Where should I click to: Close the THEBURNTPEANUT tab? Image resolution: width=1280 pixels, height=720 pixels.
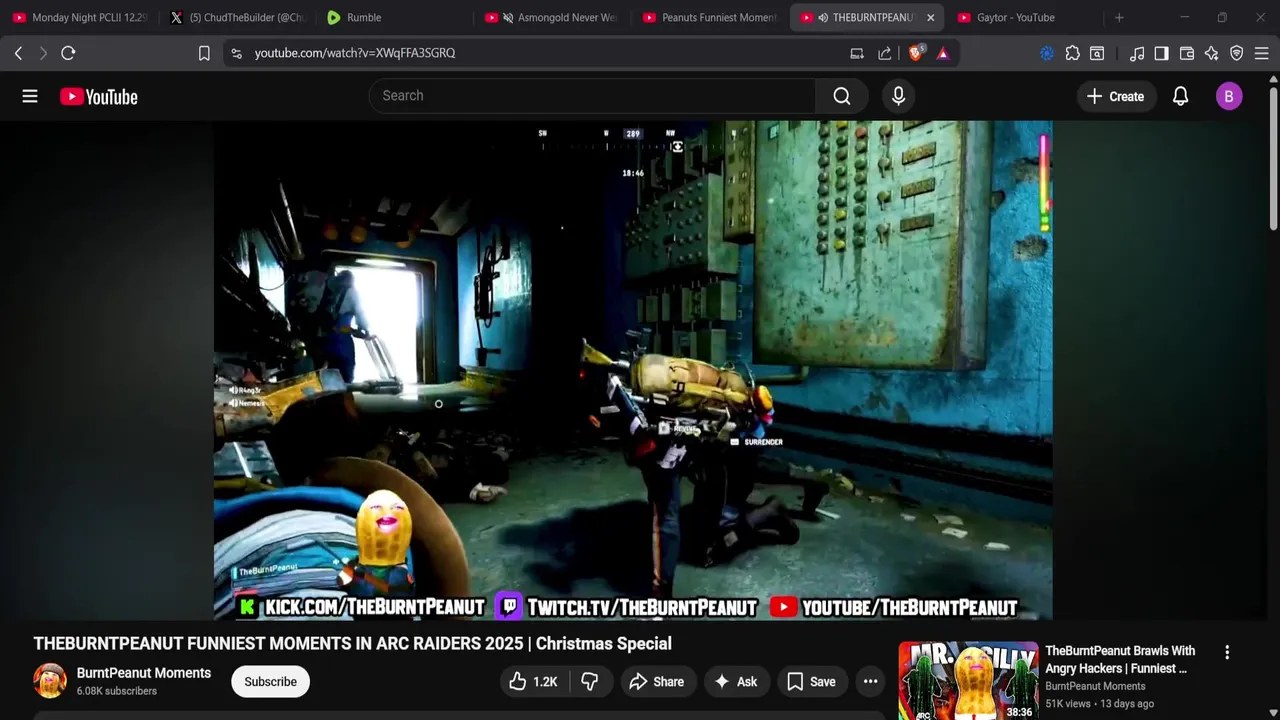pyautogui.click(x=930, y=17)
